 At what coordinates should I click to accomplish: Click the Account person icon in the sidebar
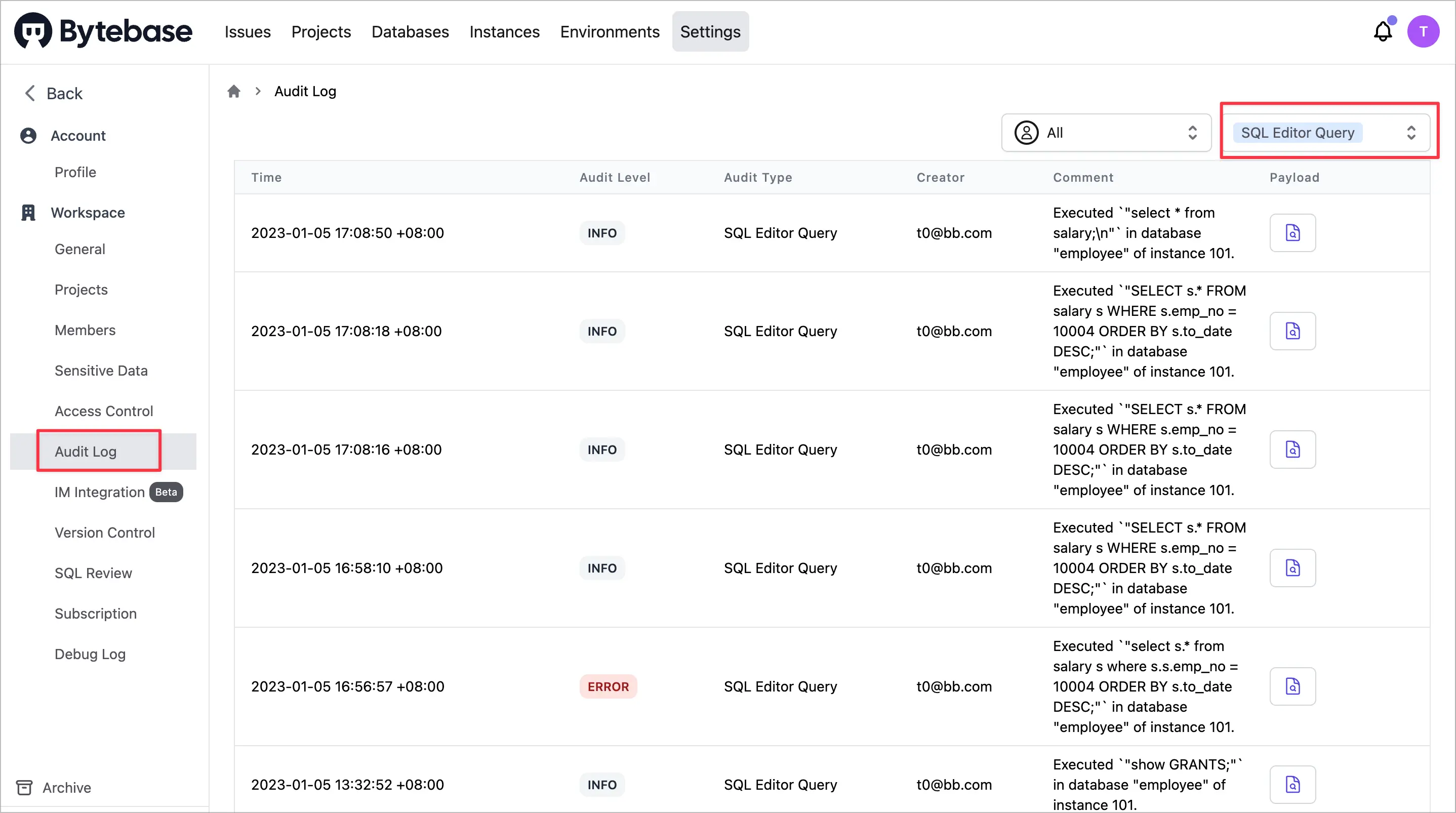(28, 135)
